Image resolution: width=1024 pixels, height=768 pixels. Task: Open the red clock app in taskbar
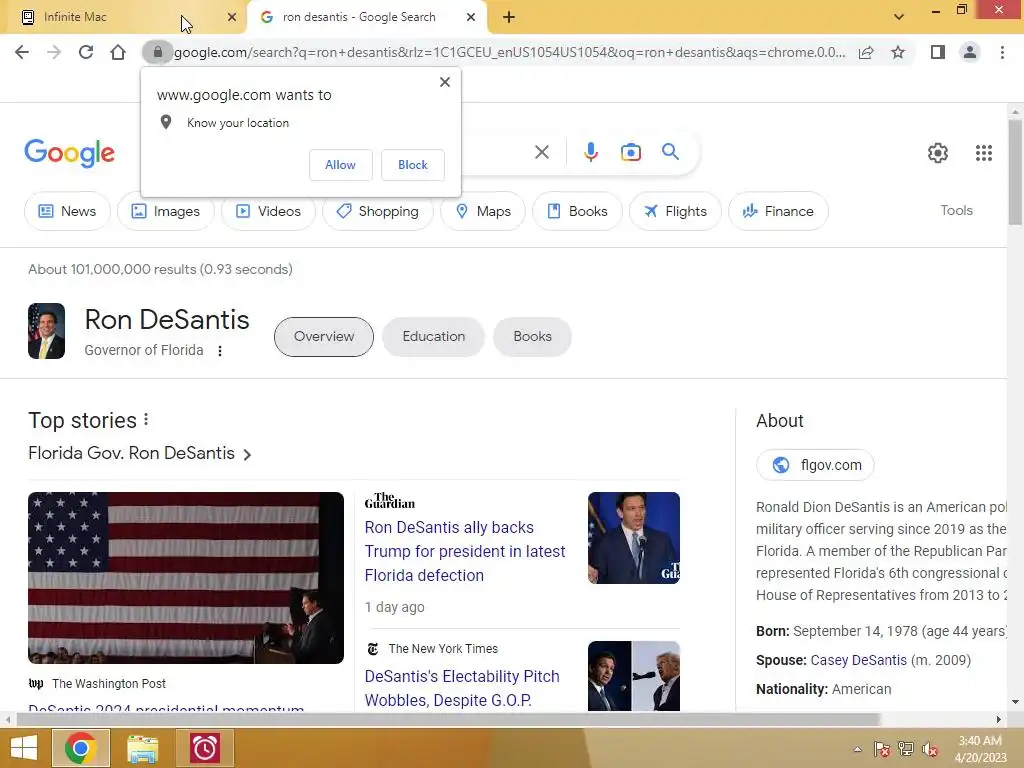[204, 748]
